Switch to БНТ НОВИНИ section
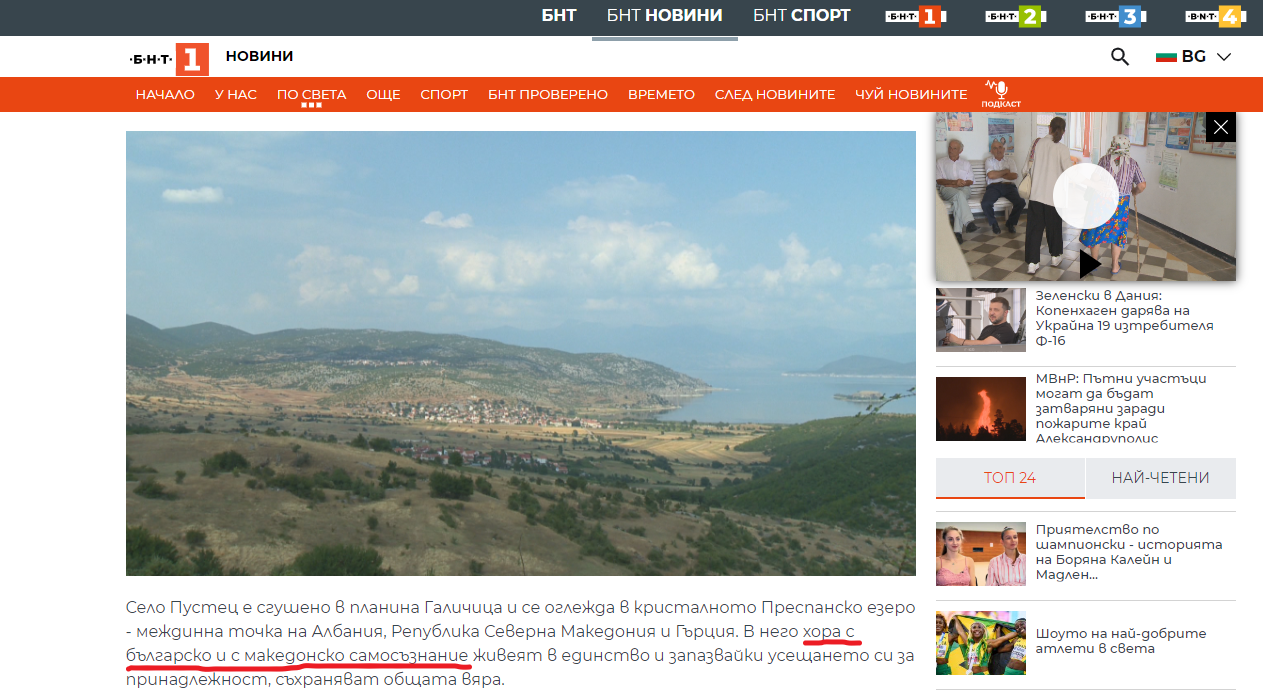This screenshot has height=698, width=1263. pyautogui.click(x=664, y=15)
